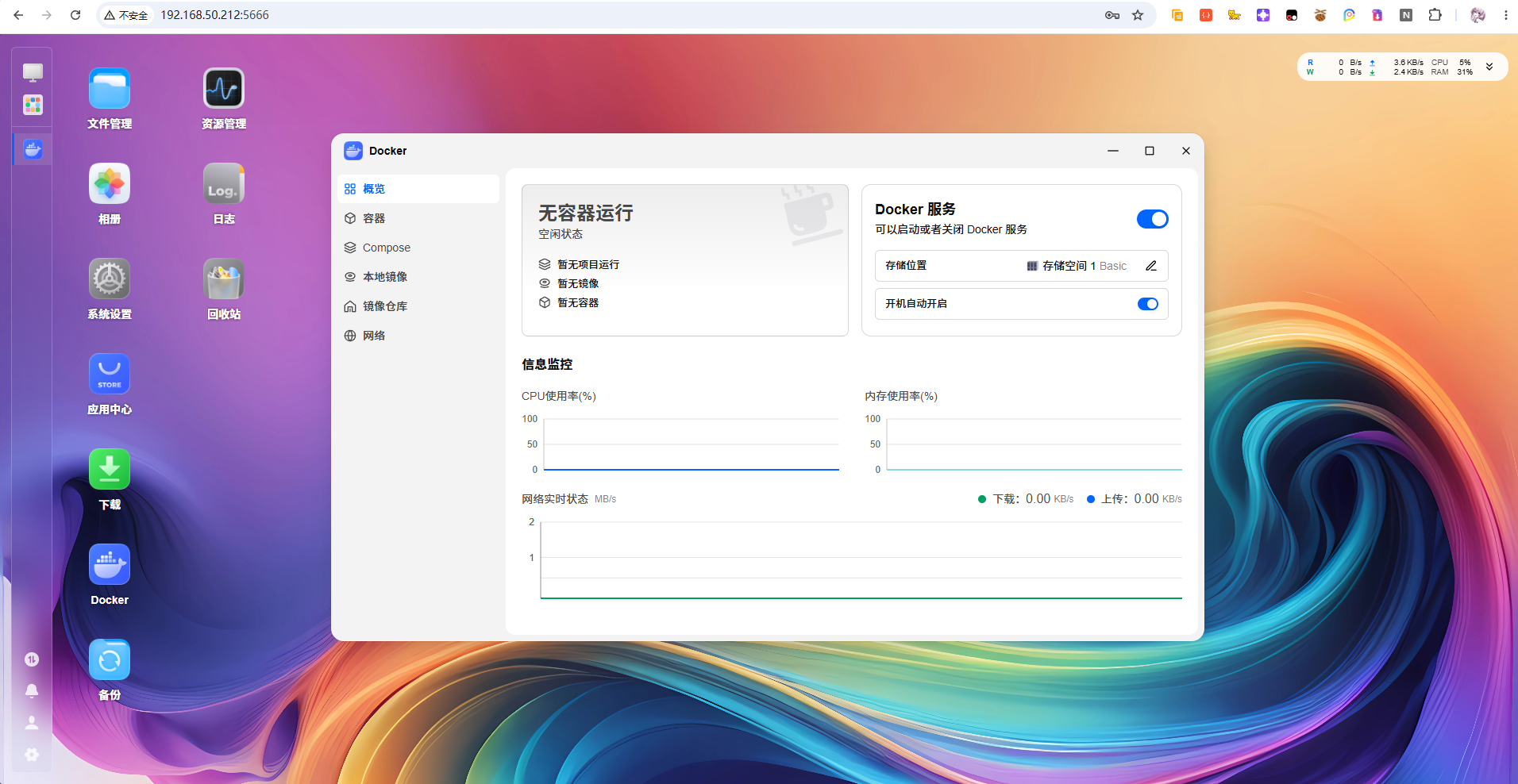This screenshot has width=1518, height=784.
Task: Click the 不安全 site security indicator
Action: (x=126, y=15)
